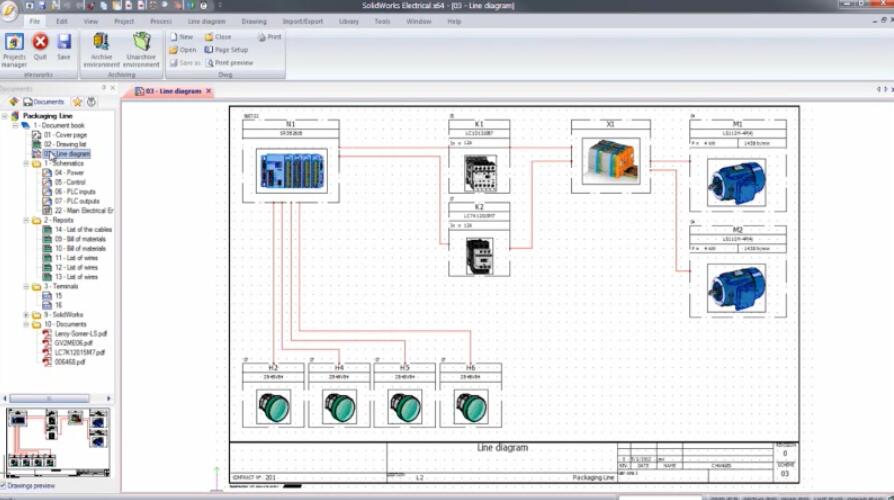
Task: Open the Import/Export ribbon tab
Action: click(303, 21)
